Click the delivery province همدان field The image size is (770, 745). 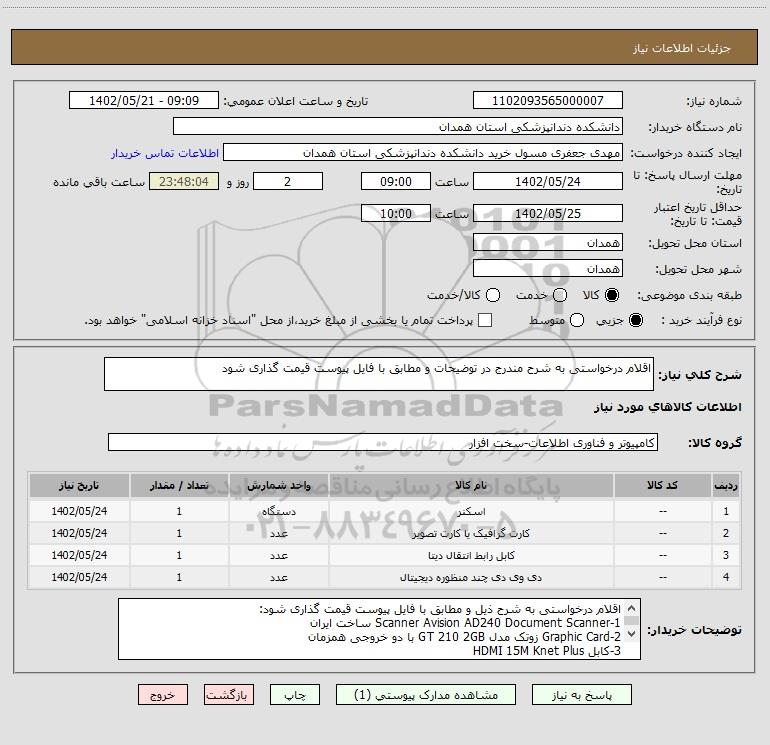(x=548, y=243)
